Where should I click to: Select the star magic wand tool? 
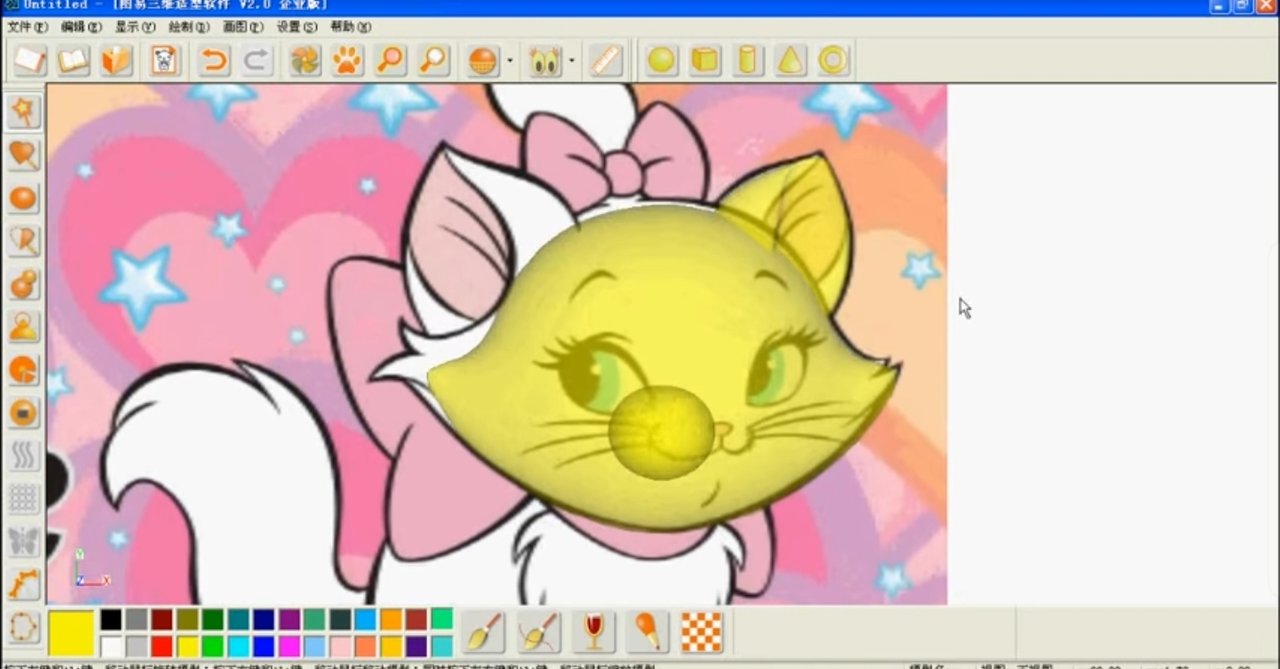(24, 112)
